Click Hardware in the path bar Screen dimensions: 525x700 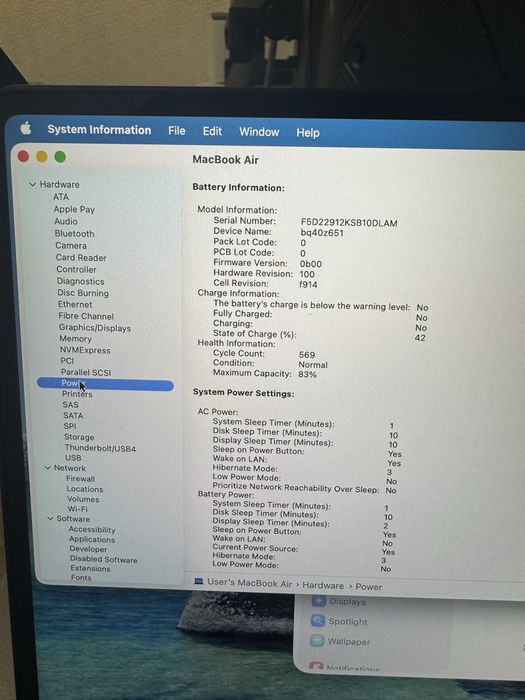coord(323,585)
